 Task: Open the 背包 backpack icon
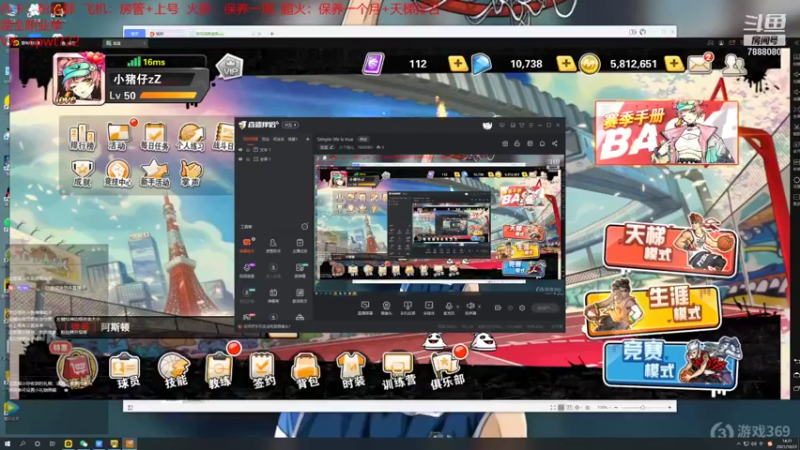(306, 371)
